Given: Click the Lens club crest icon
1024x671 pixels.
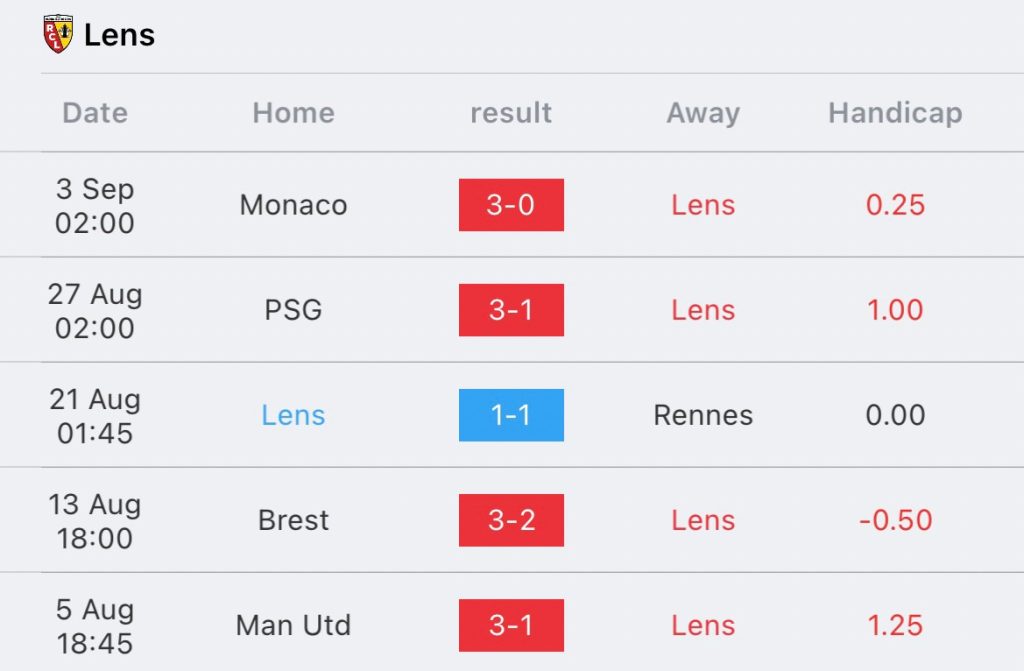Looking at the screenshot, I should point(58,35).
